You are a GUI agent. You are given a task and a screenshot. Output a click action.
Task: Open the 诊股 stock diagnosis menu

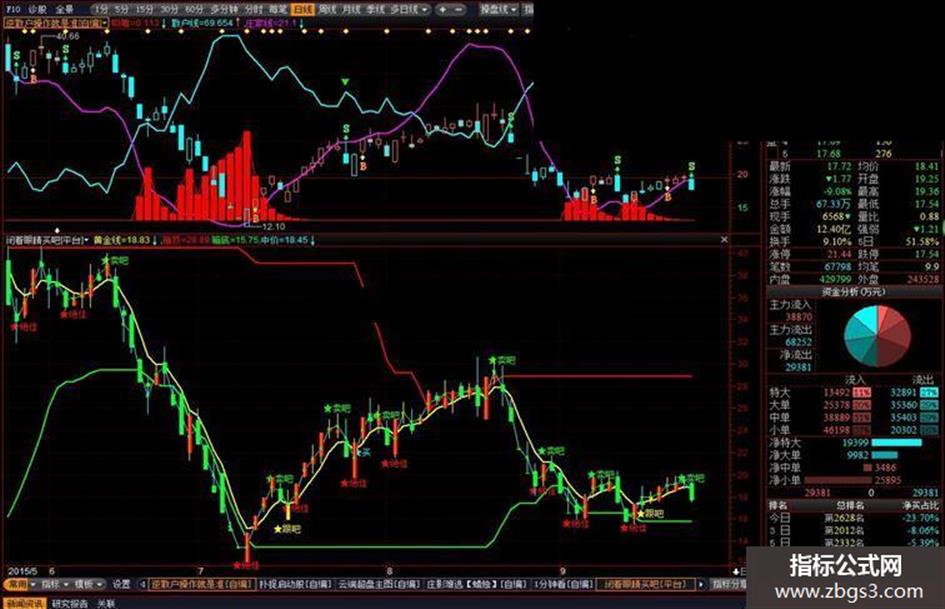(x=37, y=9)
